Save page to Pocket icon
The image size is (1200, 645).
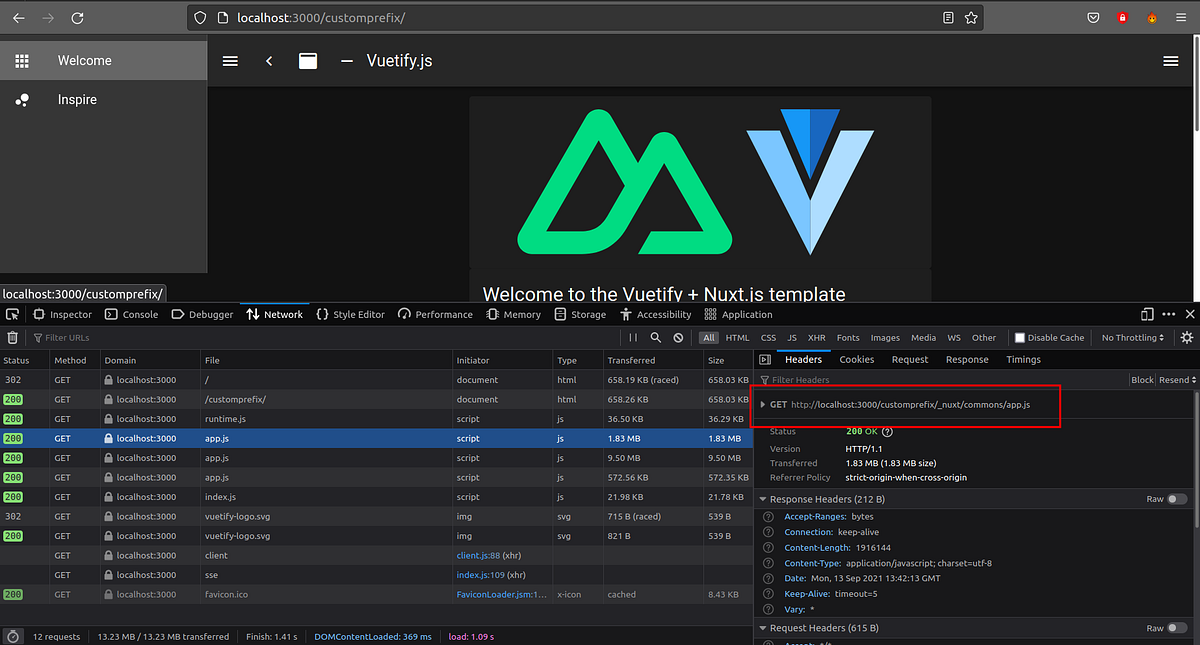[1094, 18]
